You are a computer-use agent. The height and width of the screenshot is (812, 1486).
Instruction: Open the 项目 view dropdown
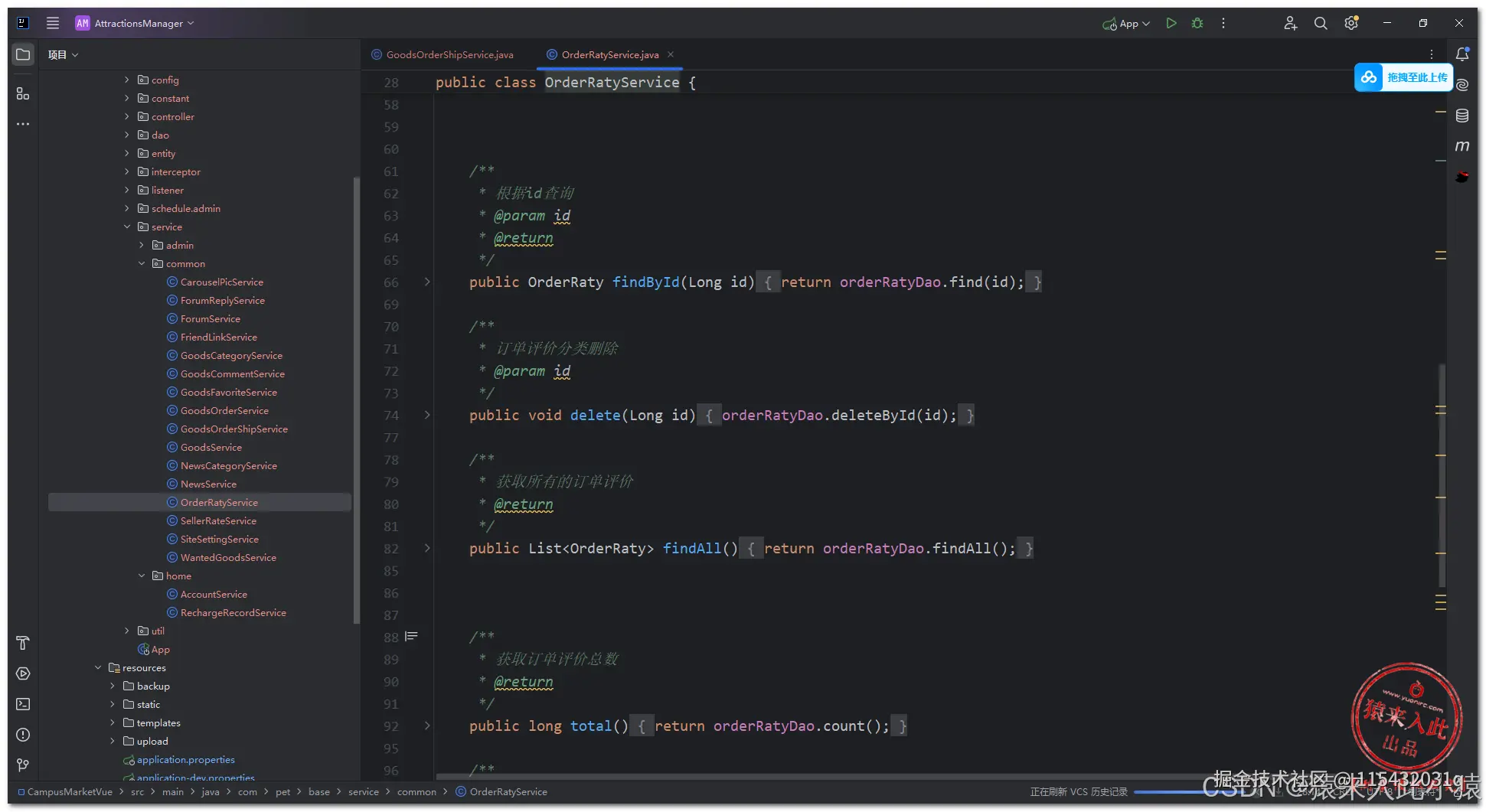[x=63, y=54]
